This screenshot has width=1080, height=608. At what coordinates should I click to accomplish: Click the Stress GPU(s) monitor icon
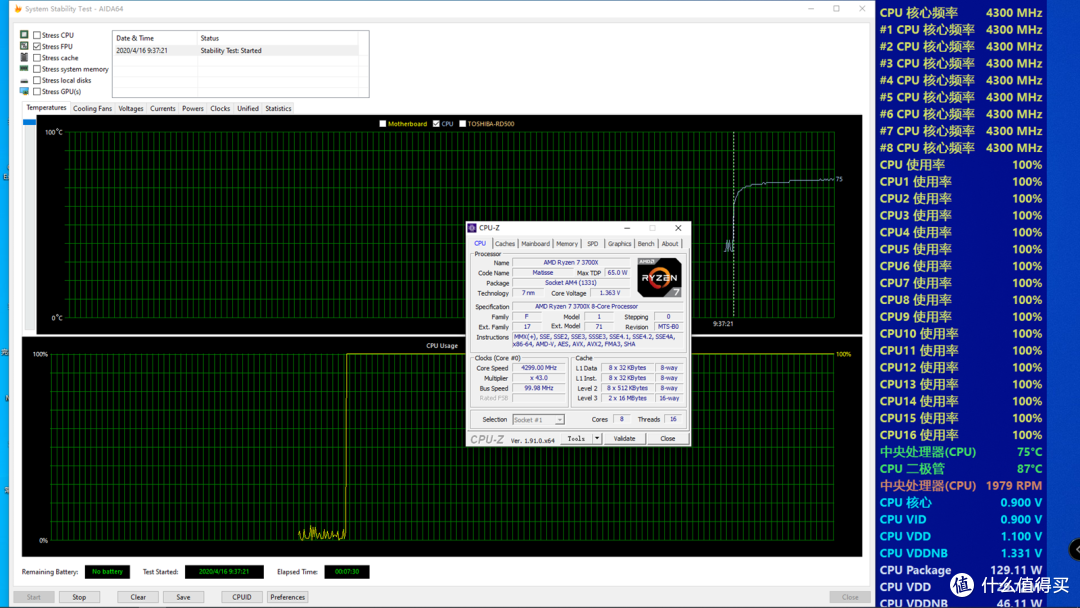(x=24, y=91)
